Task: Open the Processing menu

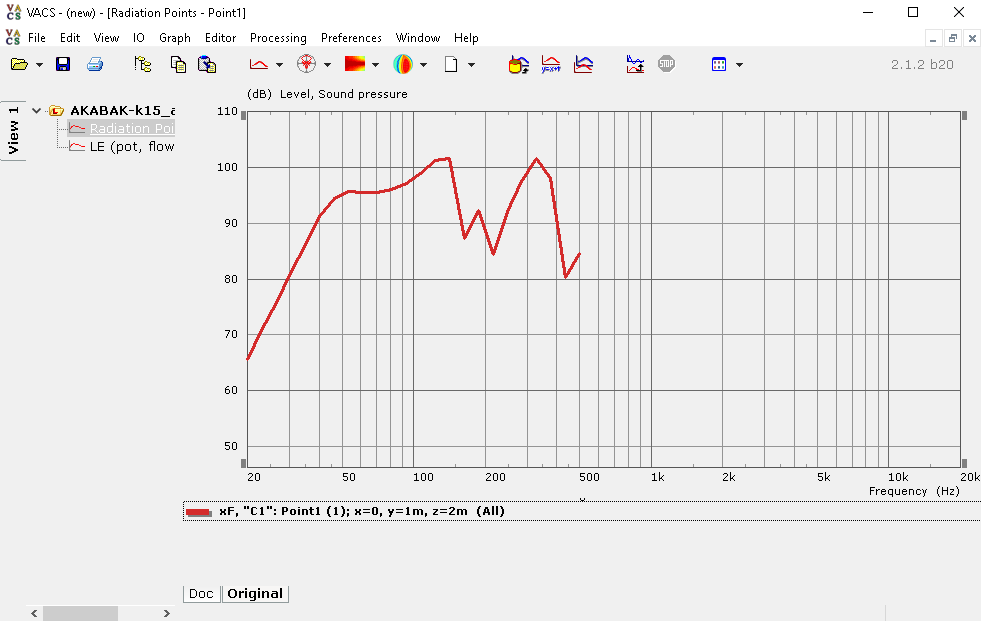Action: (278, 38)
